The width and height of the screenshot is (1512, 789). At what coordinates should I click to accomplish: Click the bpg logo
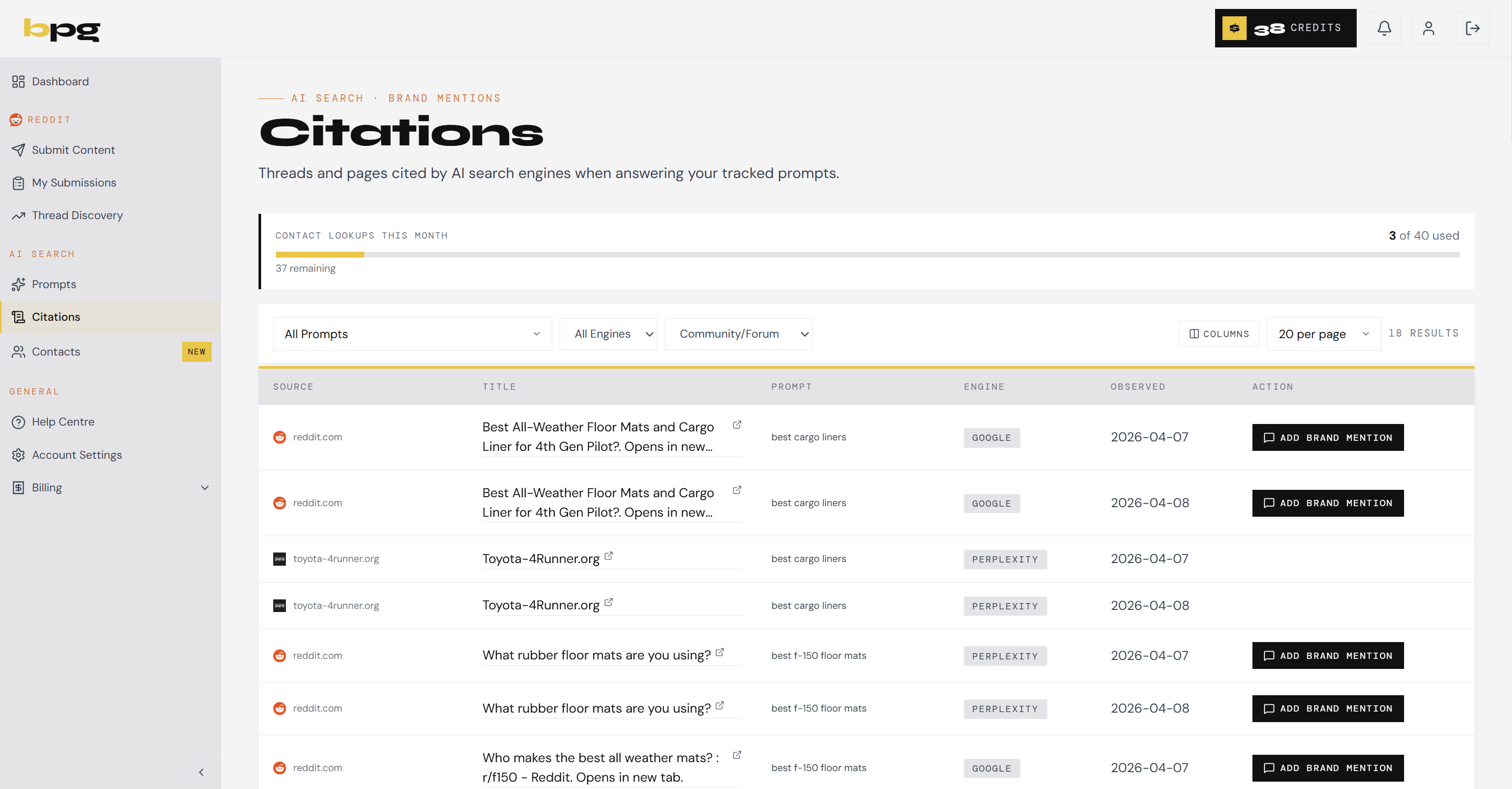(x=62, y=29)
